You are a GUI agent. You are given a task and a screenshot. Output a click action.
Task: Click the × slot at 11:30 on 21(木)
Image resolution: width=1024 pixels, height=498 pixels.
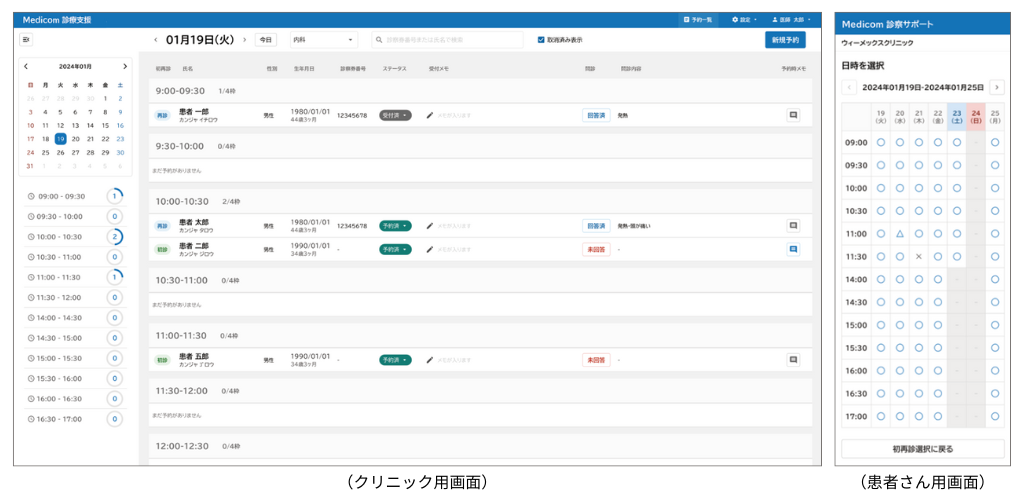[x=919, y=257]
